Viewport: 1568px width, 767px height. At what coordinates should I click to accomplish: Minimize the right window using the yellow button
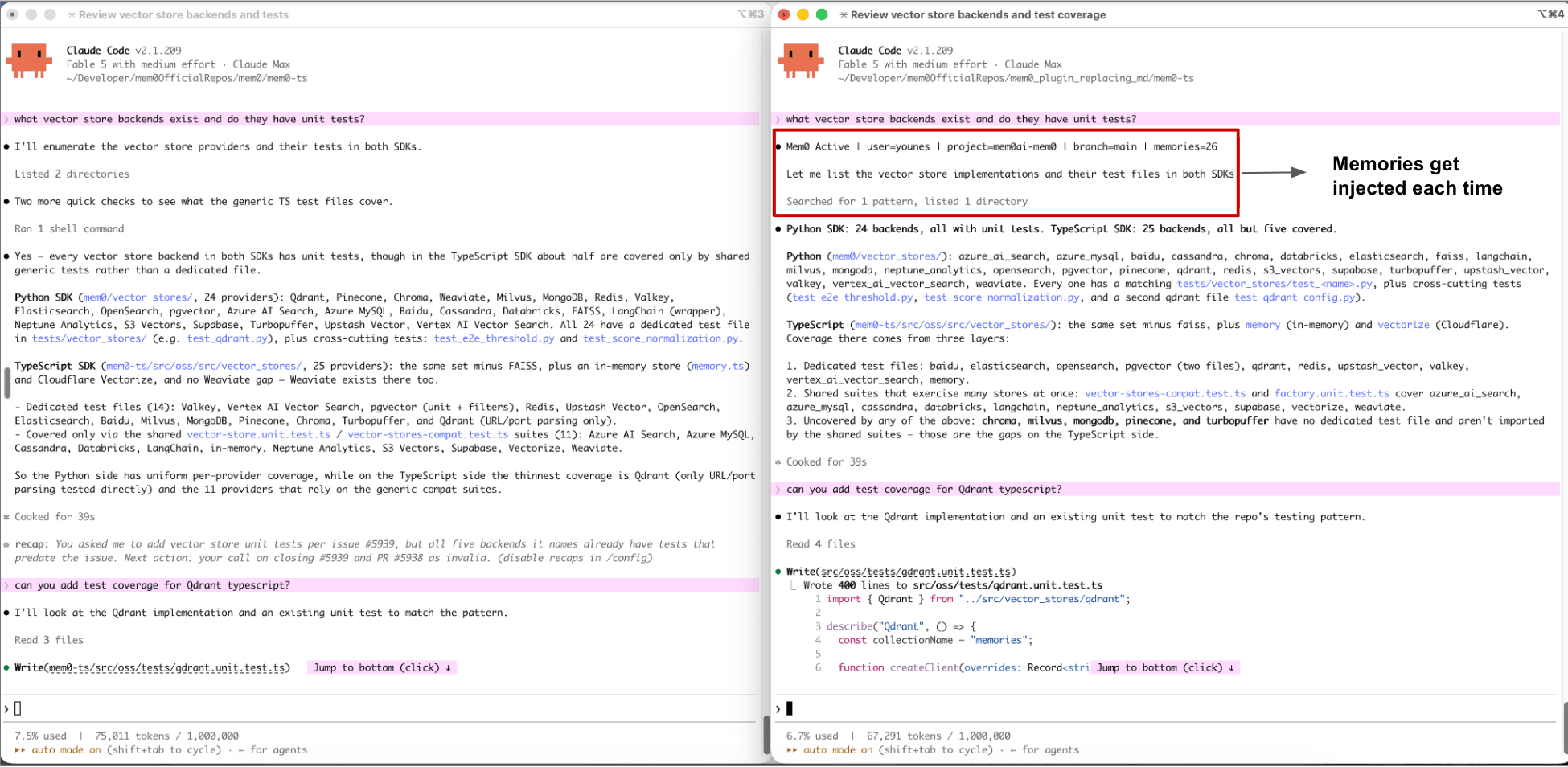[x=802, y=14]
